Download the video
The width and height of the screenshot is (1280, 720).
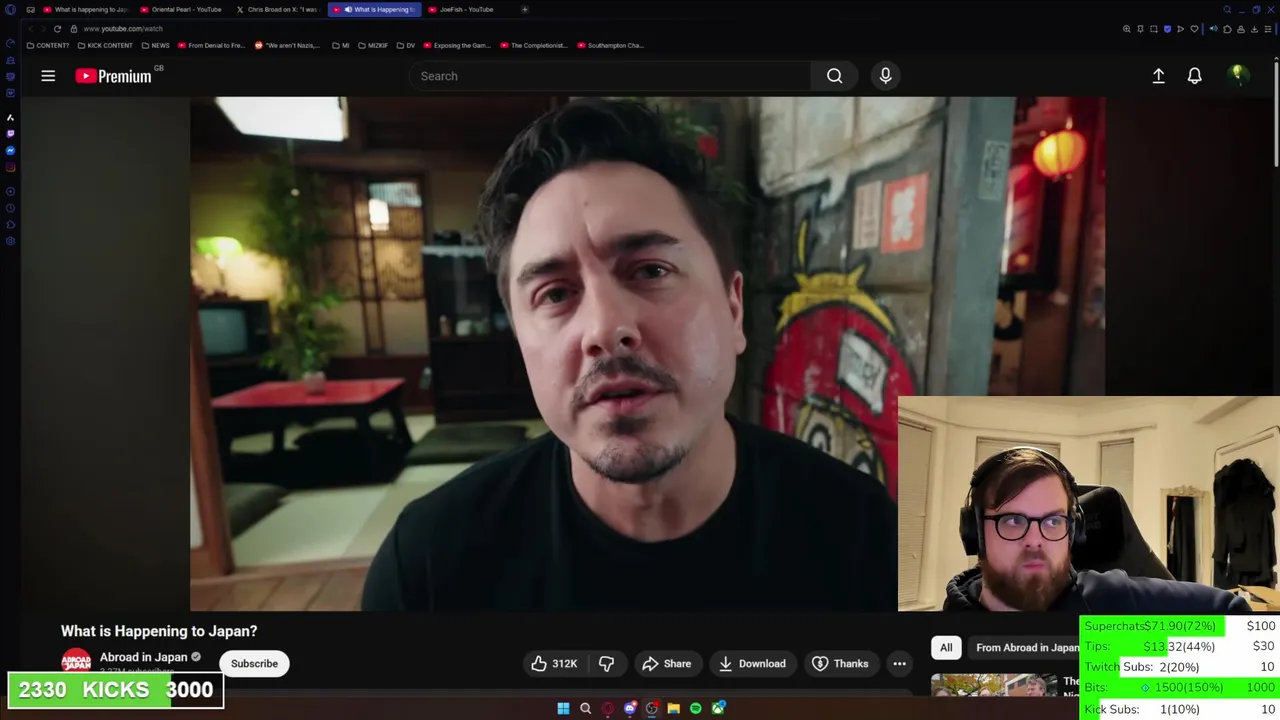752,663
